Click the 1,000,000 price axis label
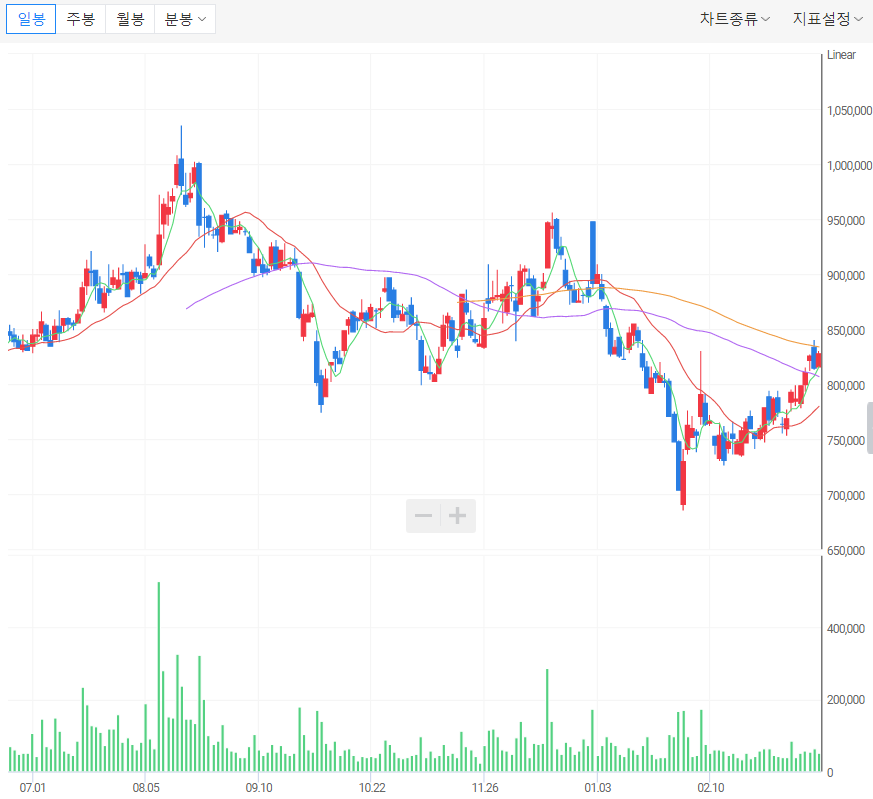Screen dimensions: 873x799 (x=849, y=165)
